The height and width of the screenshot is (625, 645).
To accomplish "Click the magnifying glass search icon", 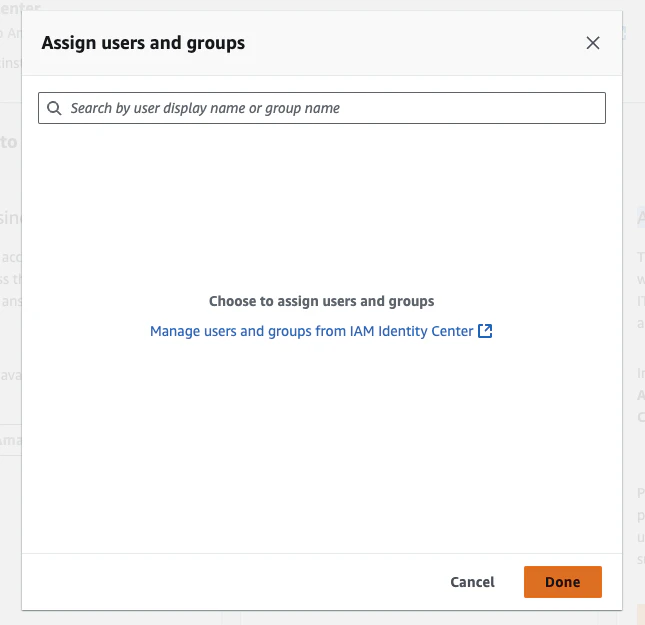I will click(54, 108).
